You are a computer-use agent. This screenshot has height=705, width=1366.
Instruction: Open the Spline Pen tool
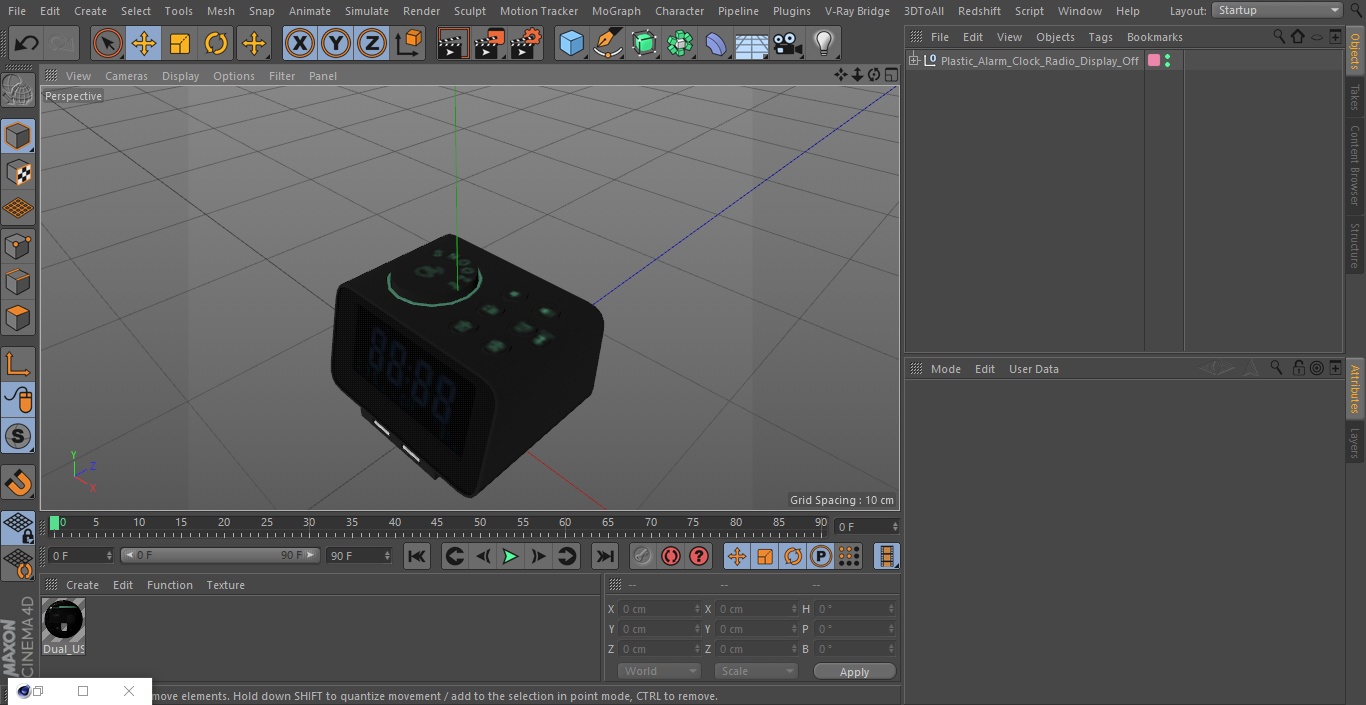(x=607, y=43)
